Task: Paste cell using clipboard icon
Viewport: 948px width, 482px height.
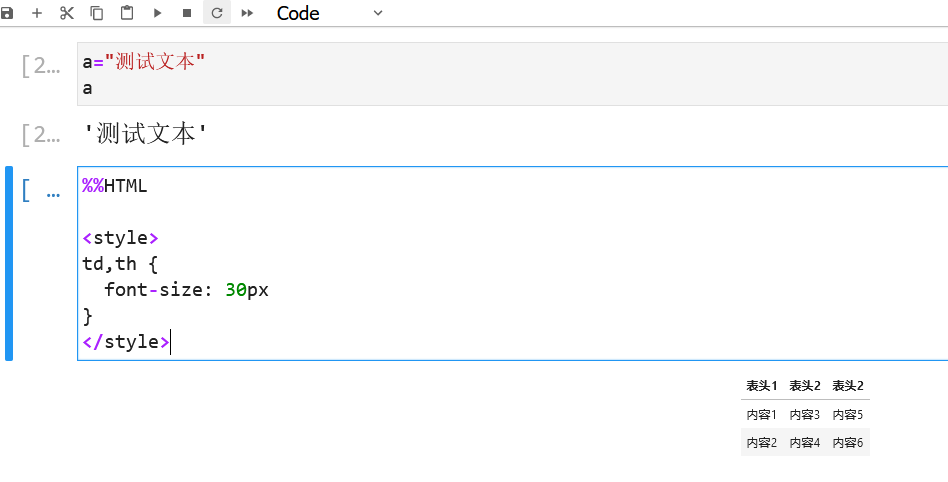Action: point(127,13)
